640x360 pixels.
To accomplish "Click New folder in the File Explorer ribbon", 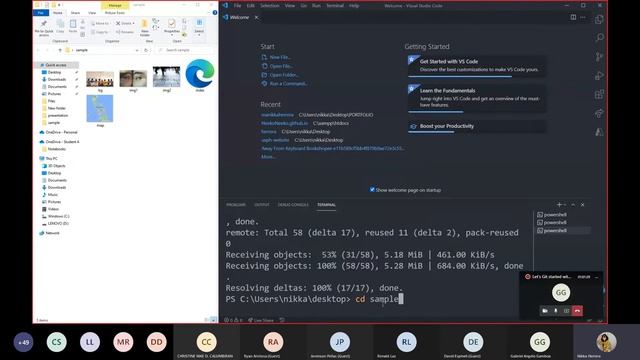I will point(144,28).
